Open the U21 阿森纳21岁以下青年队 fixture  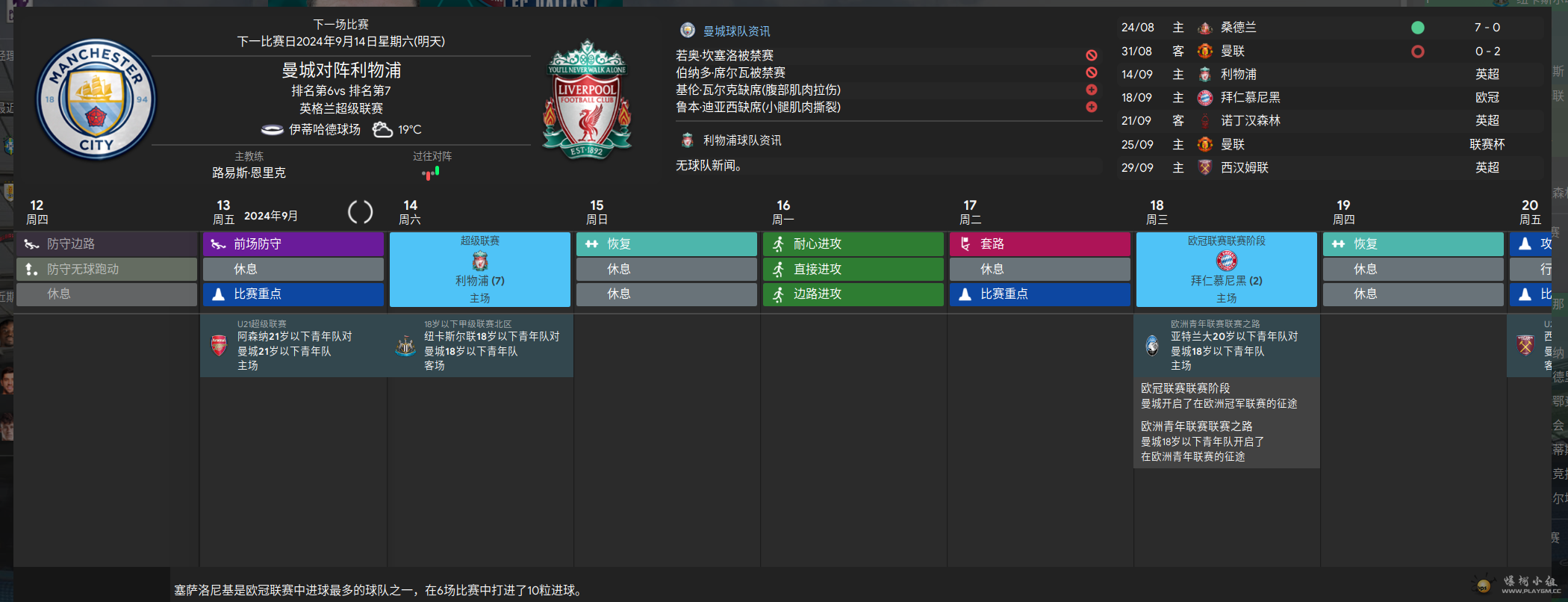[293, 345]
